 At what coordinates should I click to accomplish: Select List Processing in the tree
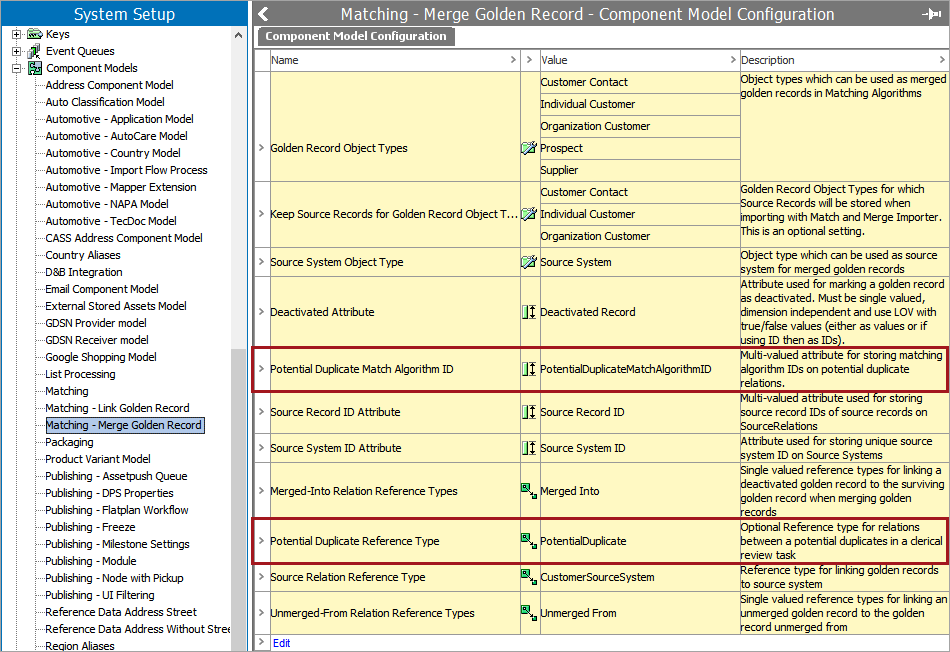coord(80,373)
